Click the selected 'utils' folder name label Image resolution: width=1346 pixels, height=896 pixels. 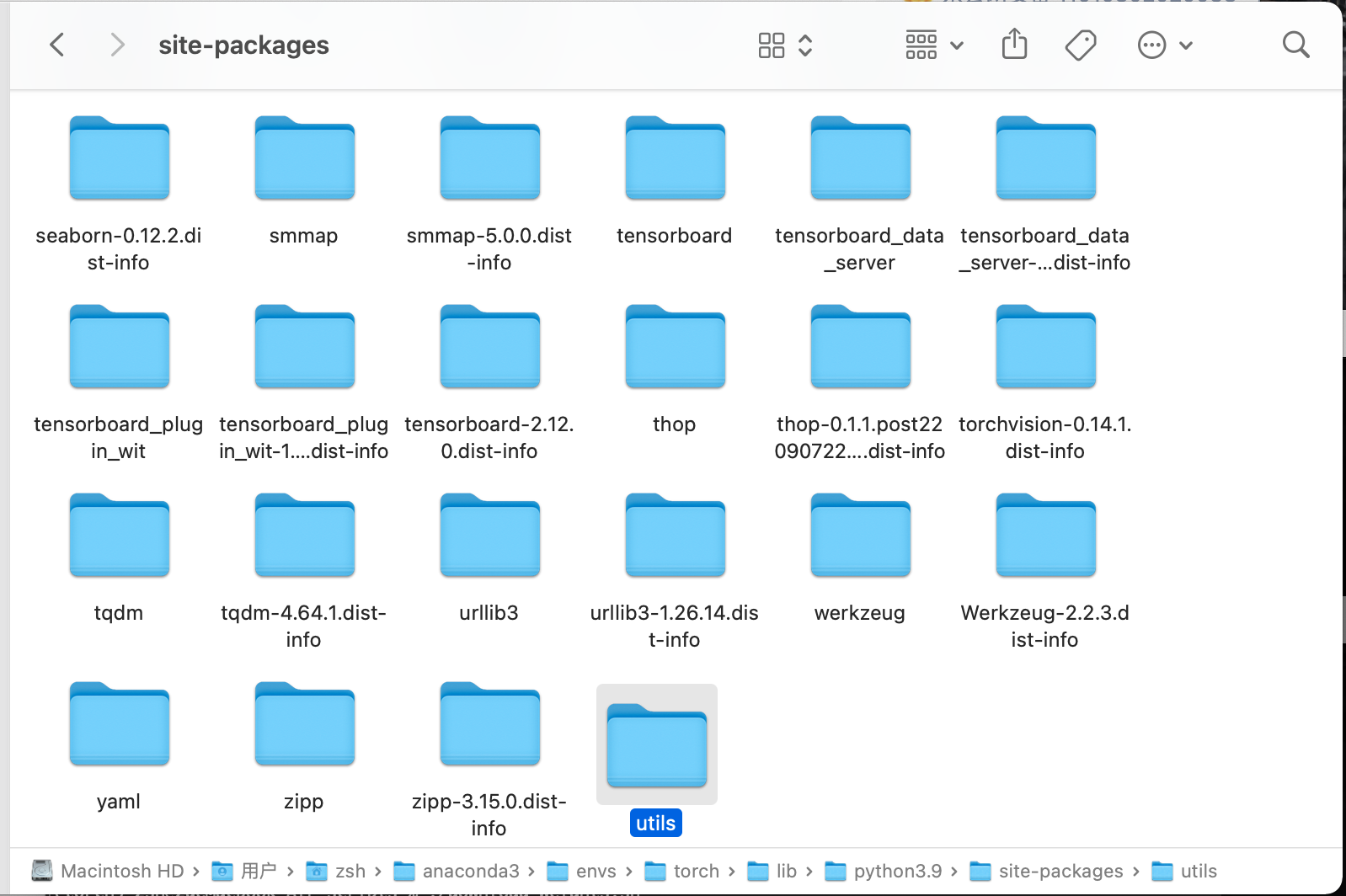[656, 823]
